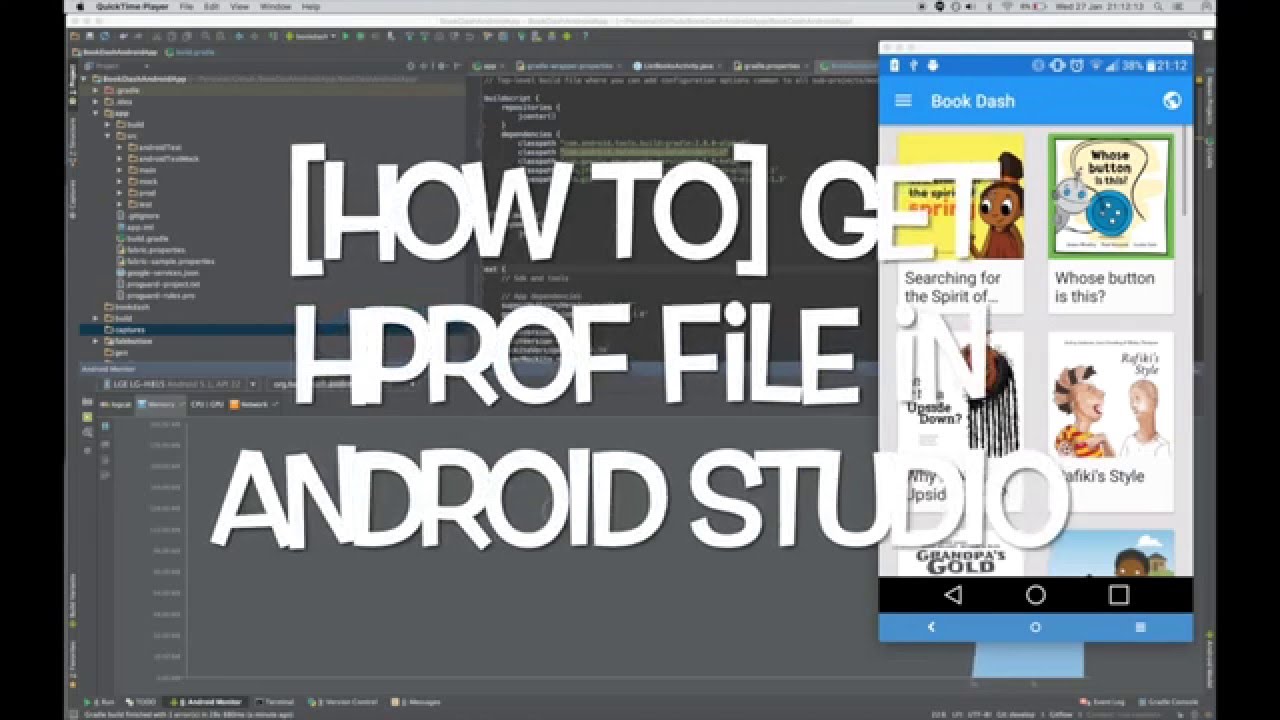The width and height of the screenshot is (1280, 720).
Task: Open the Terminal tool window
Action: click(276, 702)
